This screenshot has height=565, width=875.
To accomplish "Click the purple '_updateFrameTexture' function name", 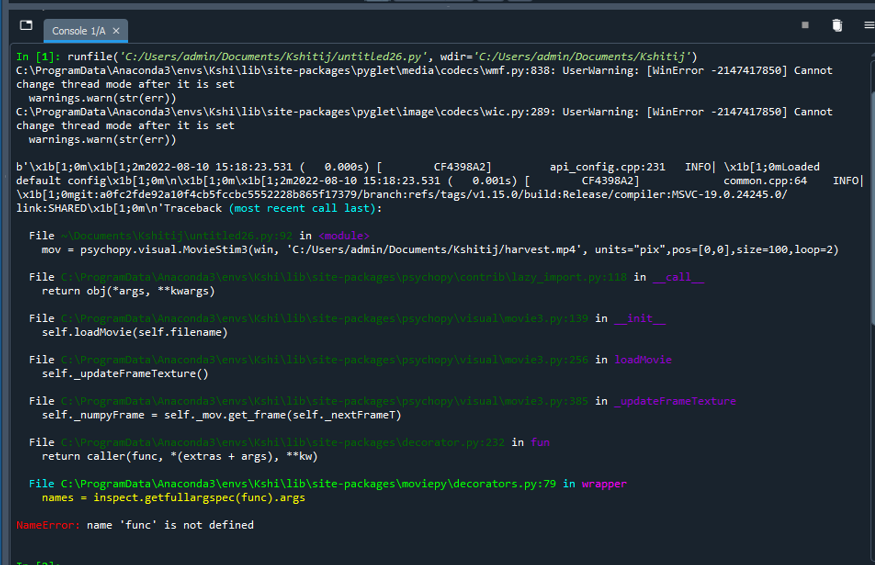I will [x=675, y=401].
